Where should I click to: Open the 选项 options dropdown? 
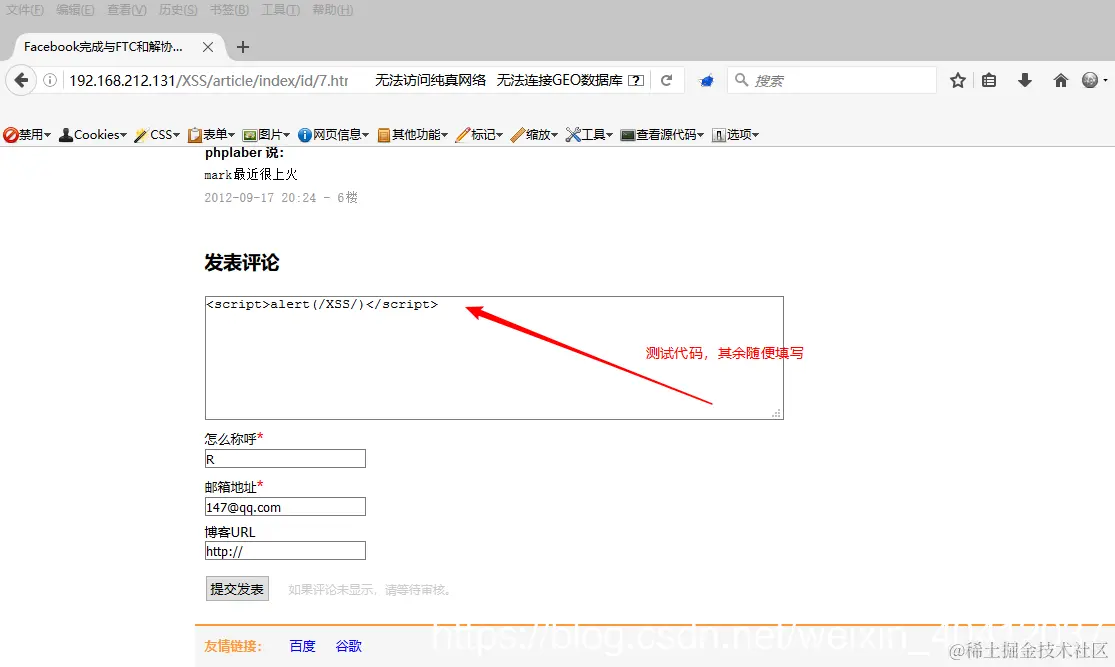pos(735,134)
